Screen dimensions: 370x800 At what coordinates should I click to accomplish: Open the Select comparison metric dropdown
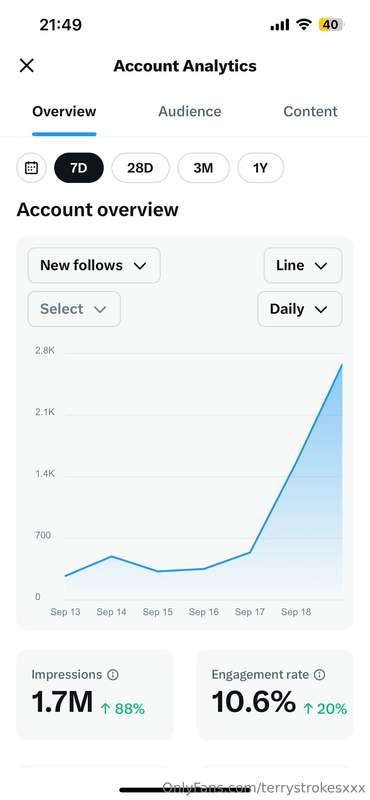pyautogui.click(x=74, y=309)
